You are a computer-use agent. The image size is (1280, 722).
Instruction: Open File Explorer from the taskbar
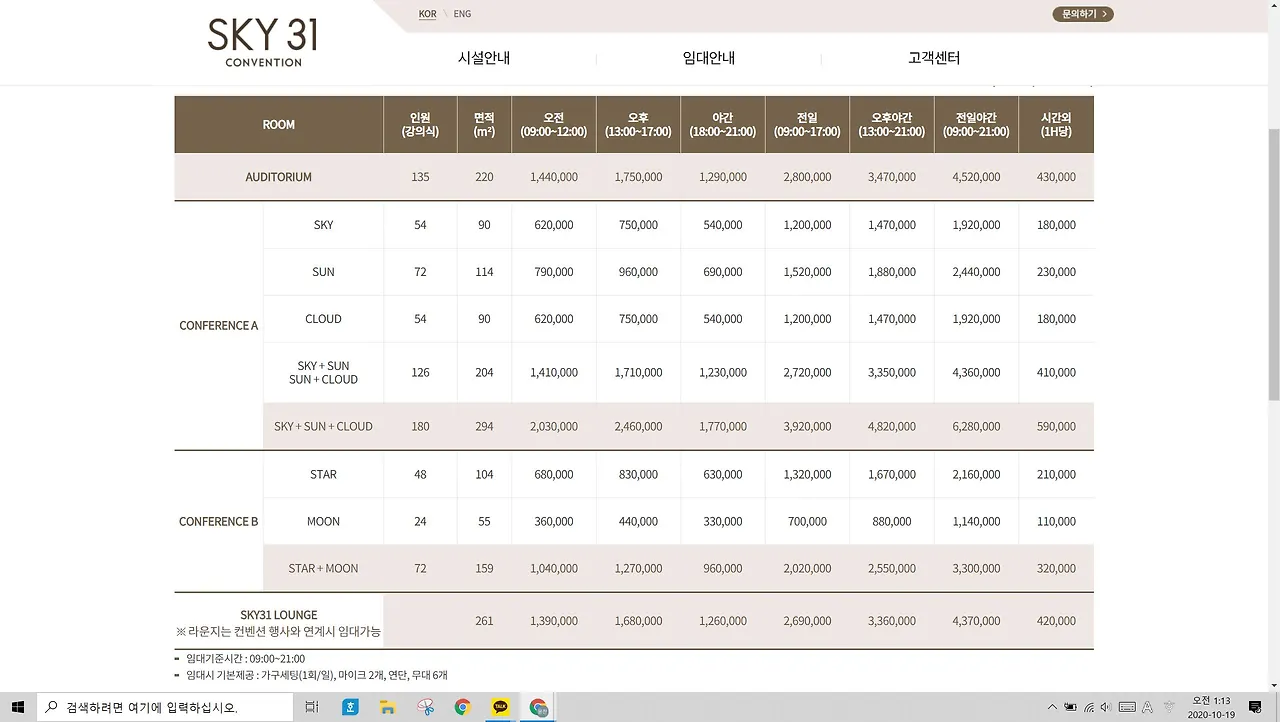(388, 707)
